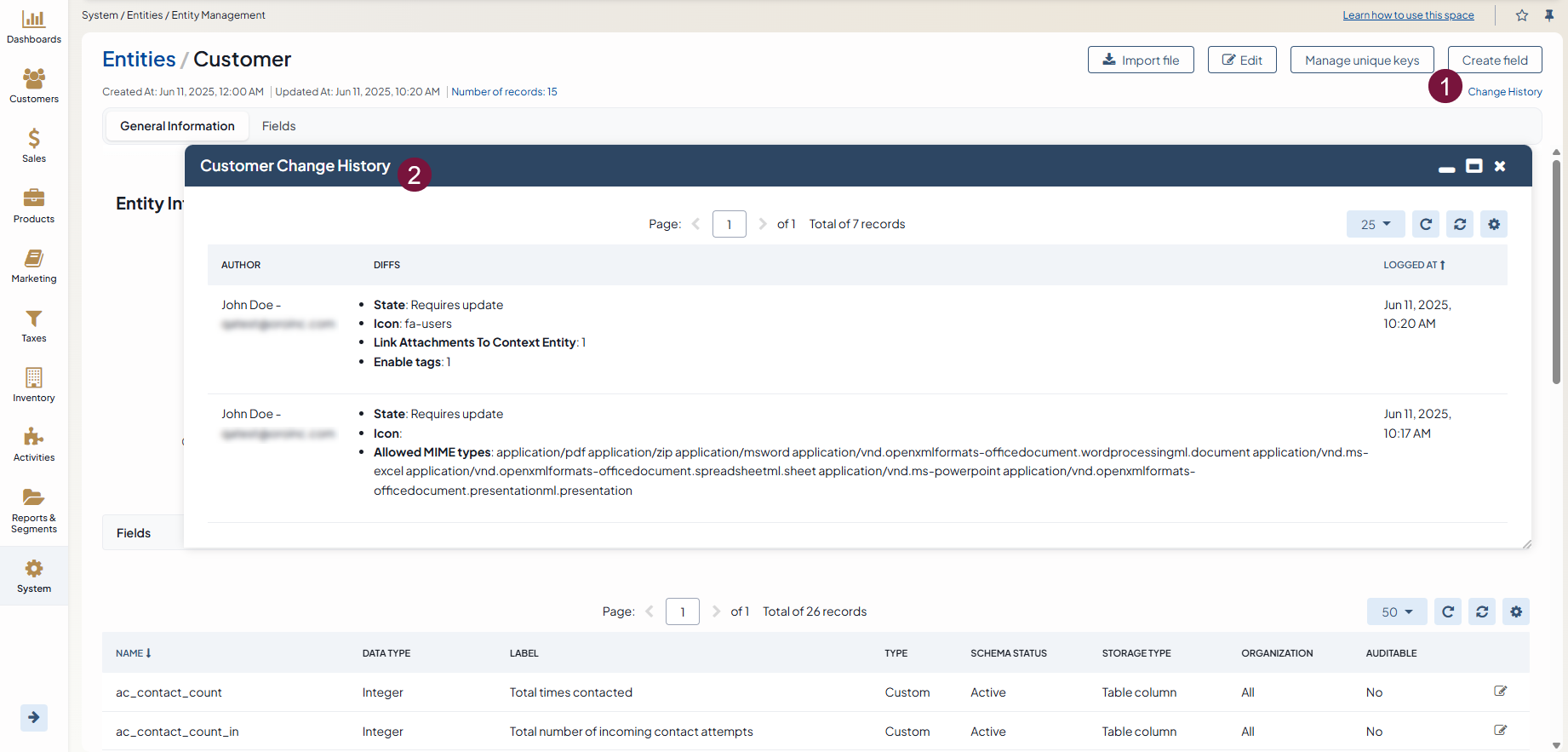Select the General Information tab
This screenshot has width=1568, height=752.
pos(177,126)
